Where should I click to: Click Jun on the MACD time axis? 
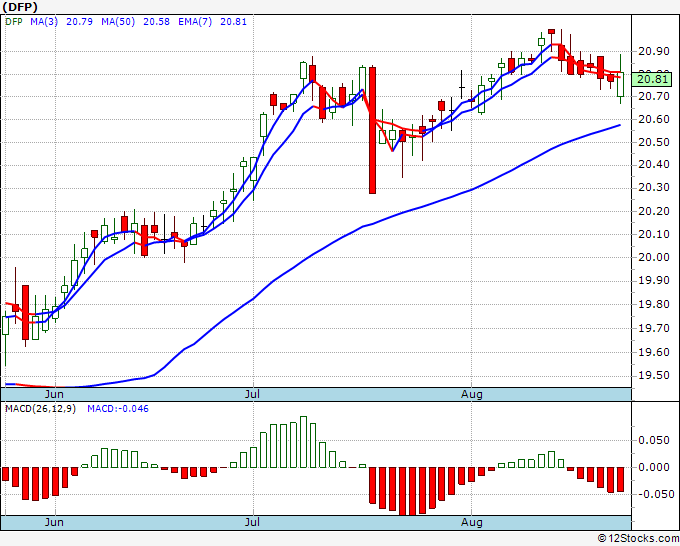point(54,522)
